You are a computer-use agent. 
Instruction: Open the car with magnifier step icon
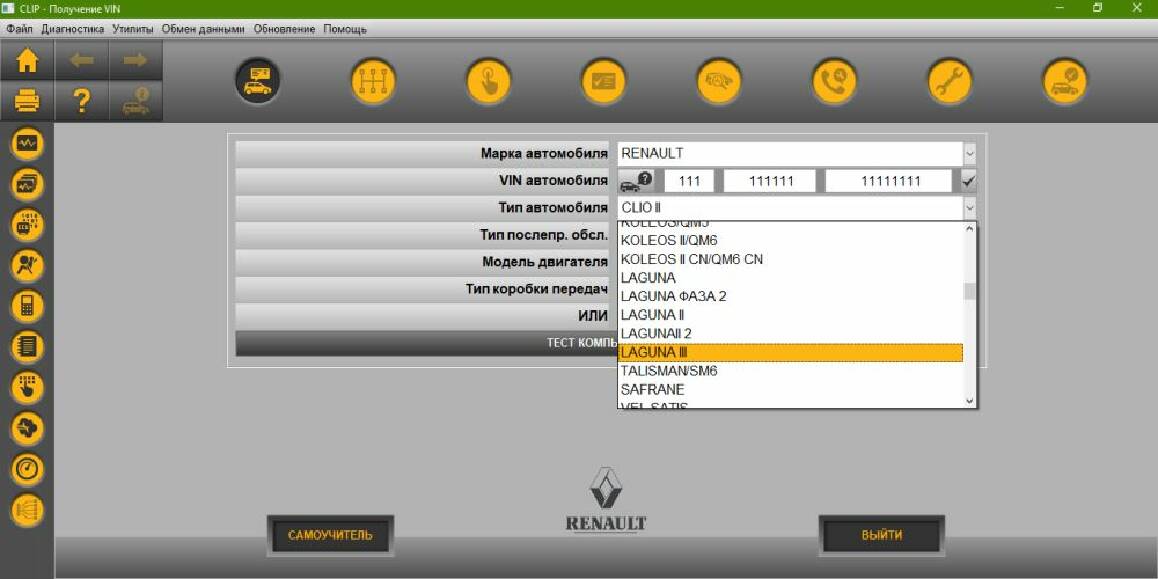(719, 81)
